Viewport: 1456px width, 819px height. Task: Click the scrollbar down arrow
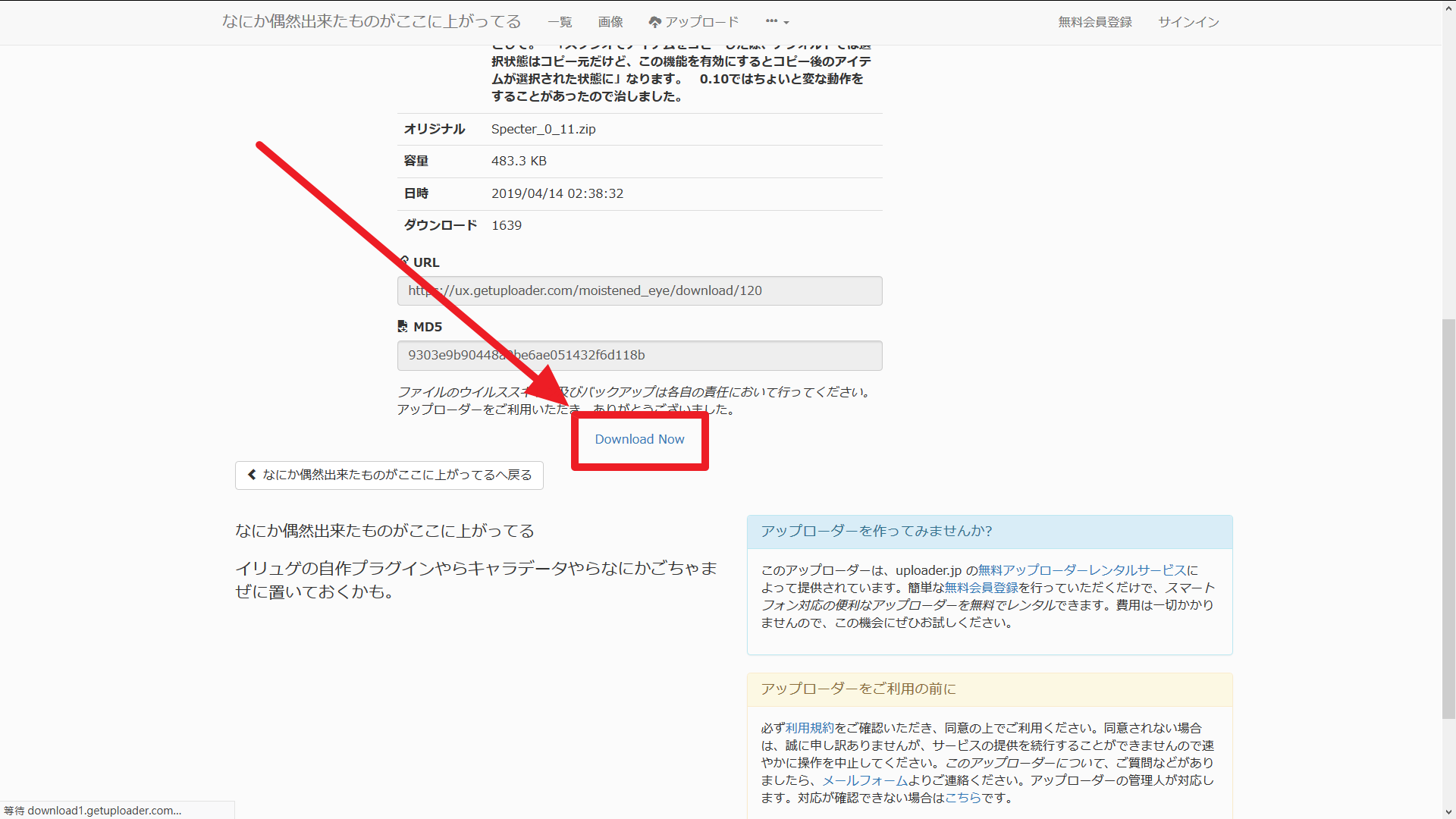click(1448, 812)
